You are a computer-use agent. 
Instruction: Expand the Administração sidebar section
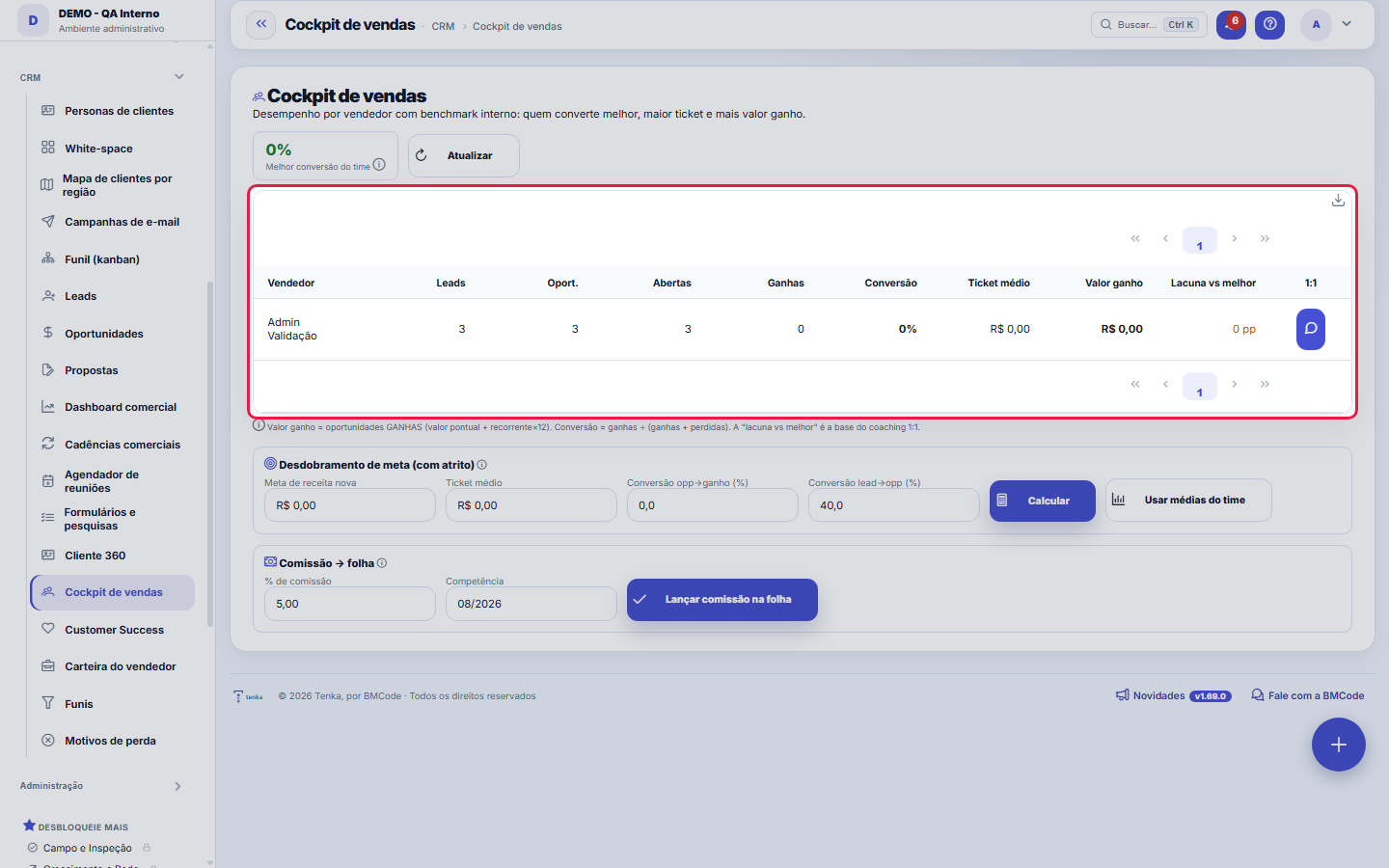177,786
